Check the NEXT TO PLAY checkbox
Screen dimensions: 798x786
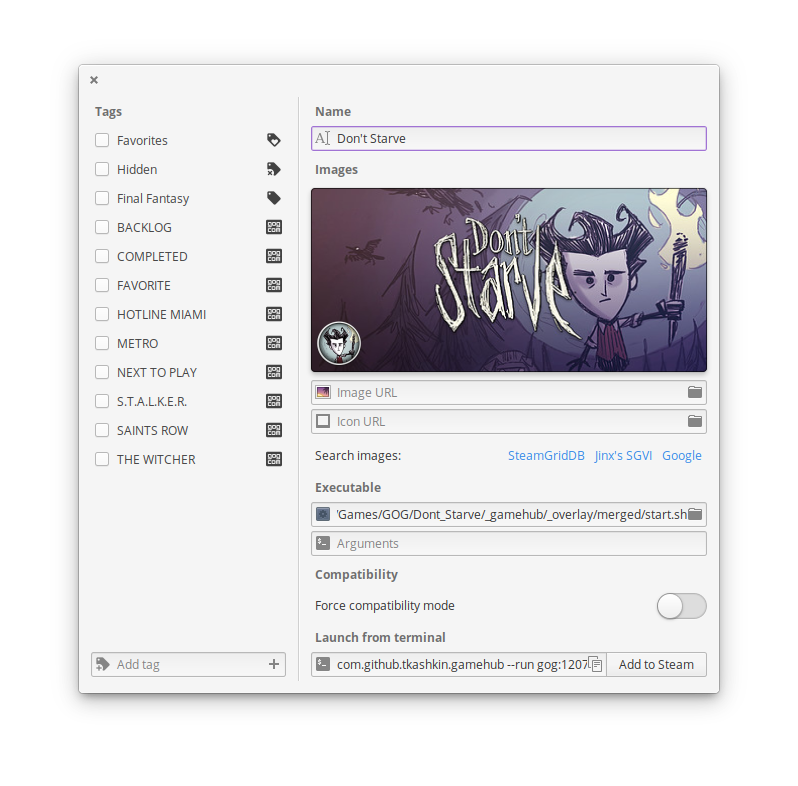[x=102, y=372]
